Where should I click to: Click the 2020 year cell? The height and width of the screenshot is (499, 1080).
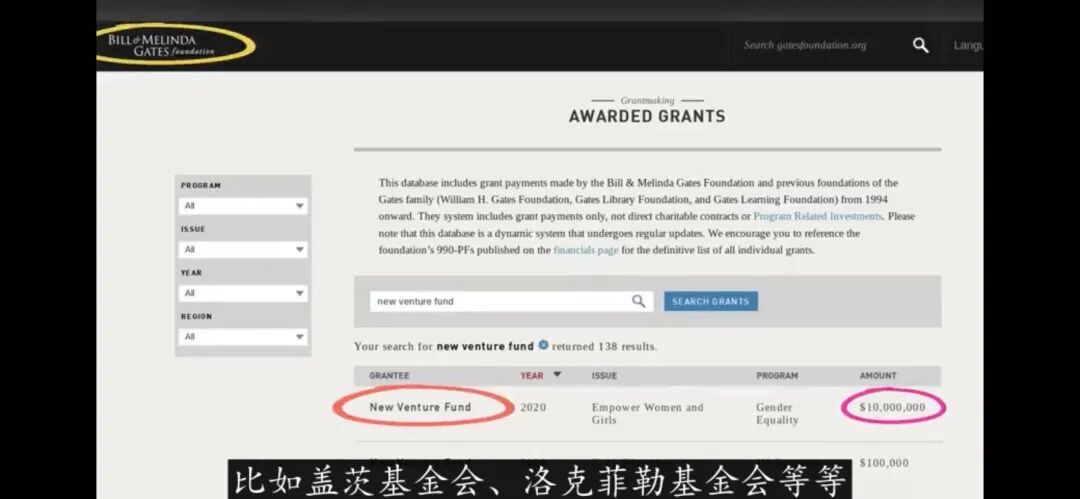point(533,407)
